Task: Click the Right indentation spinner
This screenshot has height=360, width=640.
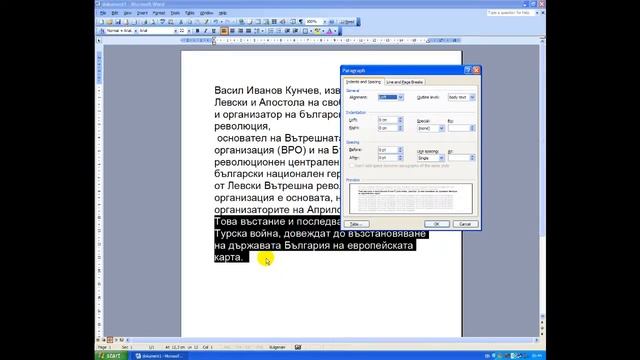Action: [x=400, y=128]
